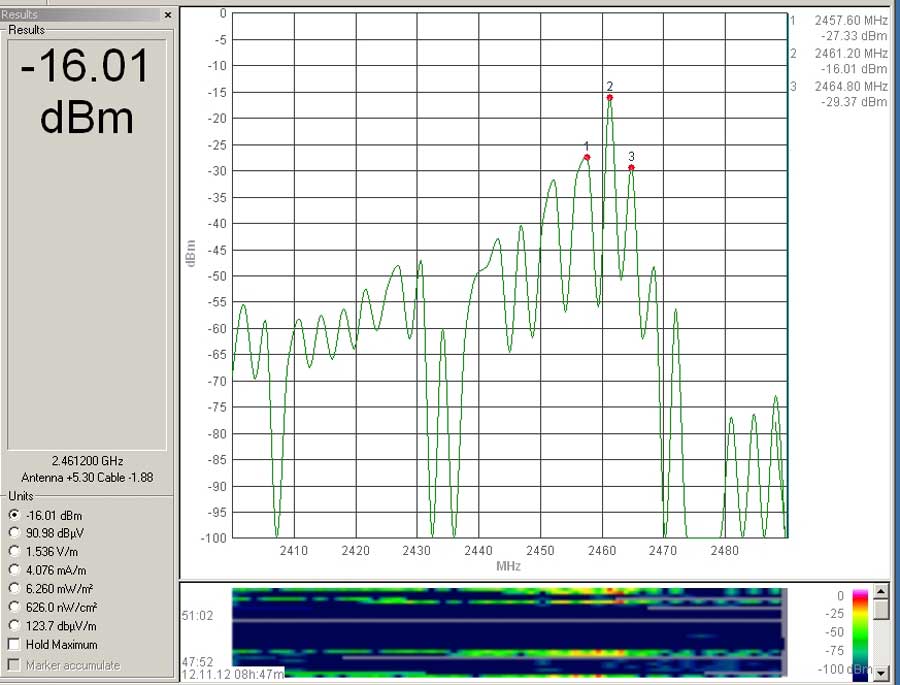The width and height of the screenshot is (900, 685).
Task: Click the 2464.80 MHz marker readout
Action: pos(851,87)
